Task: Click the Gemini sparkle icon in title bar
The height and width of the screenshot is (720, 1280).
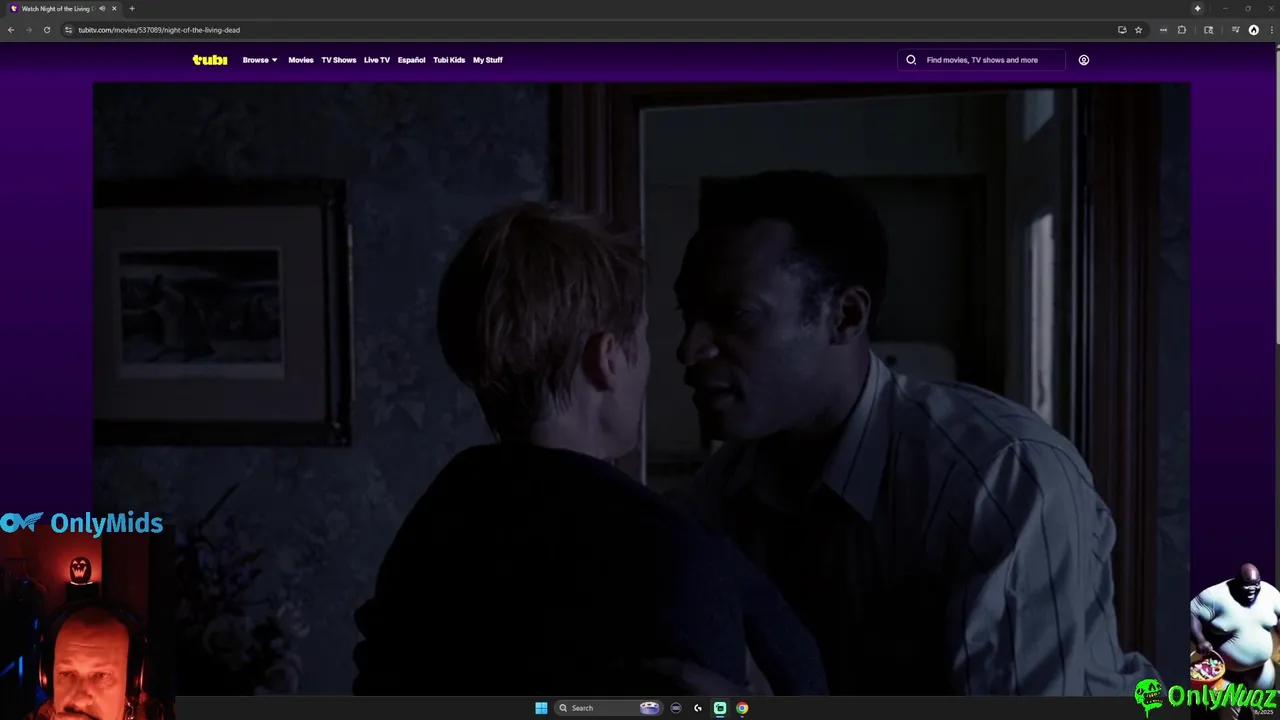Action: pos(1197,9)
